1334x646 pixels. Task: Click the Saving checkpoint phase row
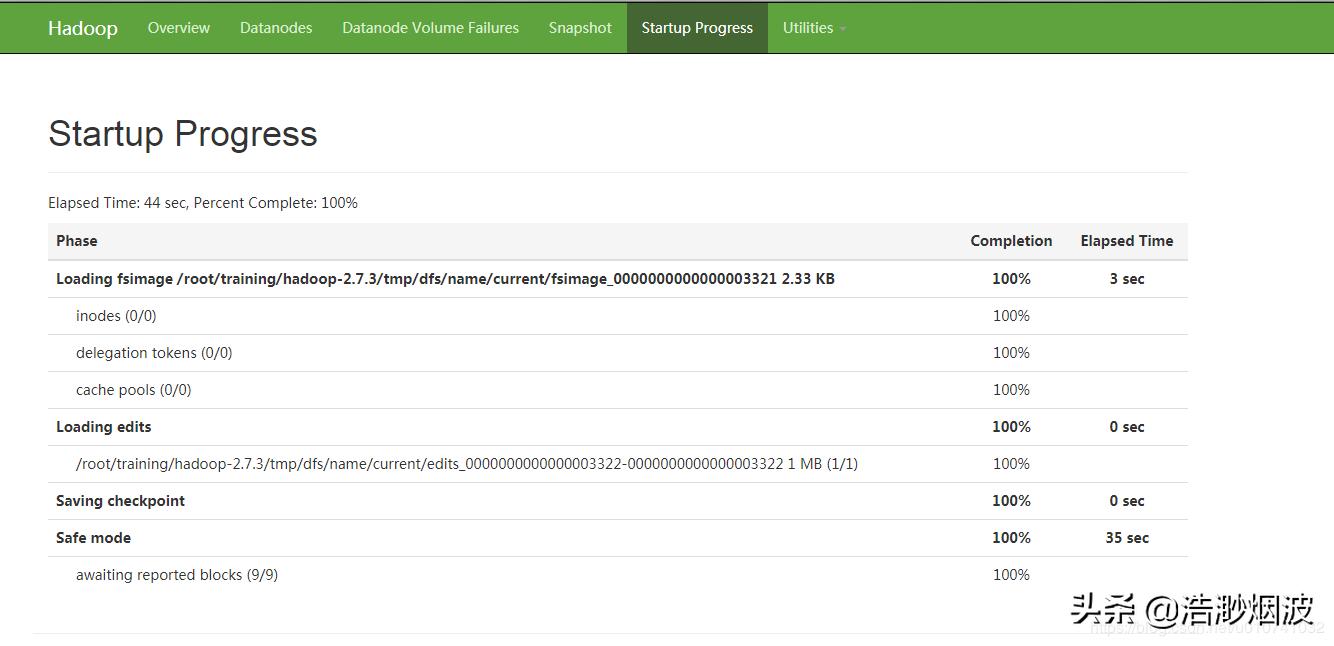point(120,501)
